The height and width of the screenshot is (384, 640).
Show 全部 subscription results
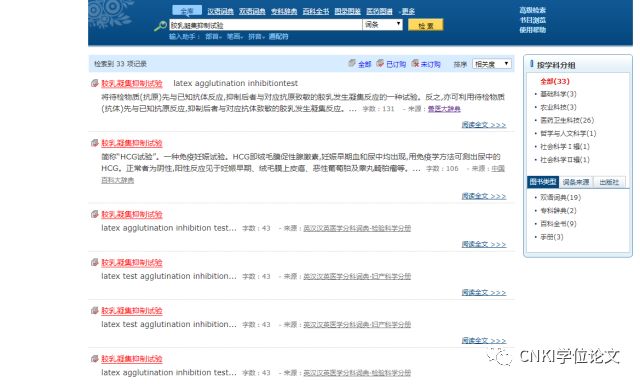[x=364, y=64]
